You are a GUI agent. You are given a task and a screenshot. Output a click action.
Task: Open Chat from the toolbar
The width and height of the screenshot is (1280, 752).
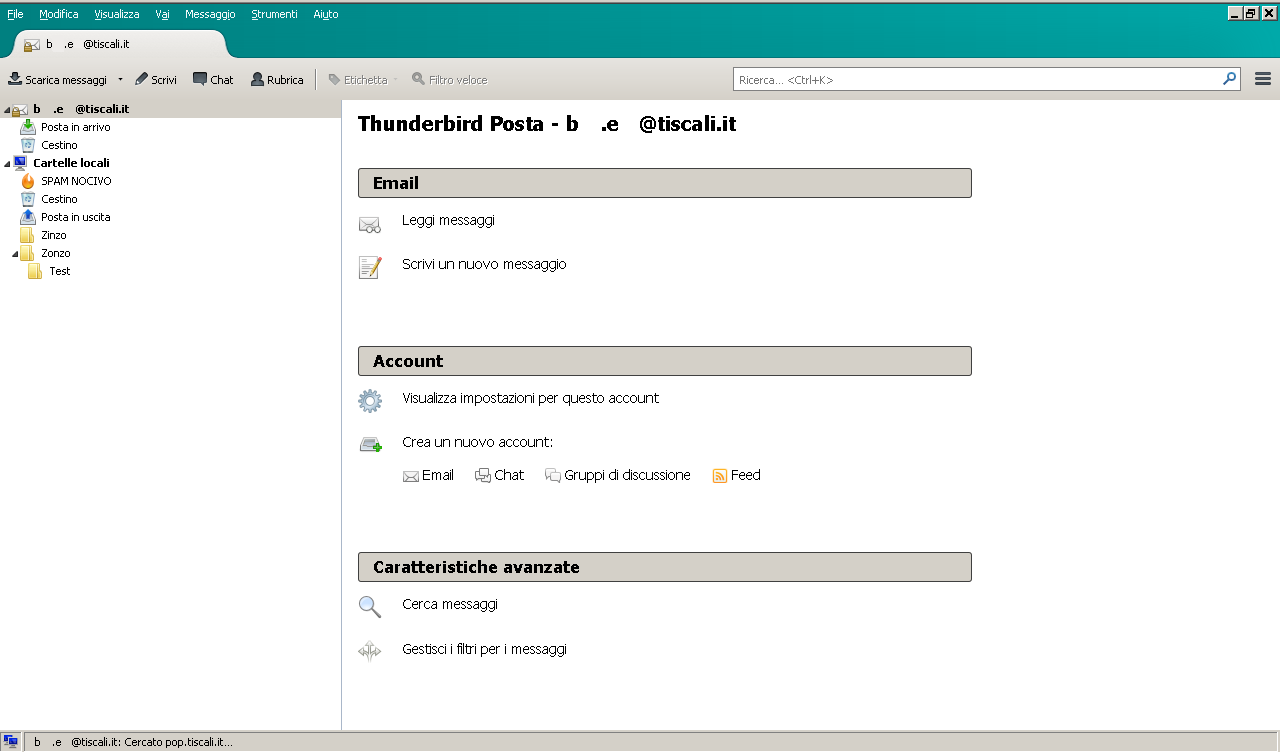coord(212,79)
